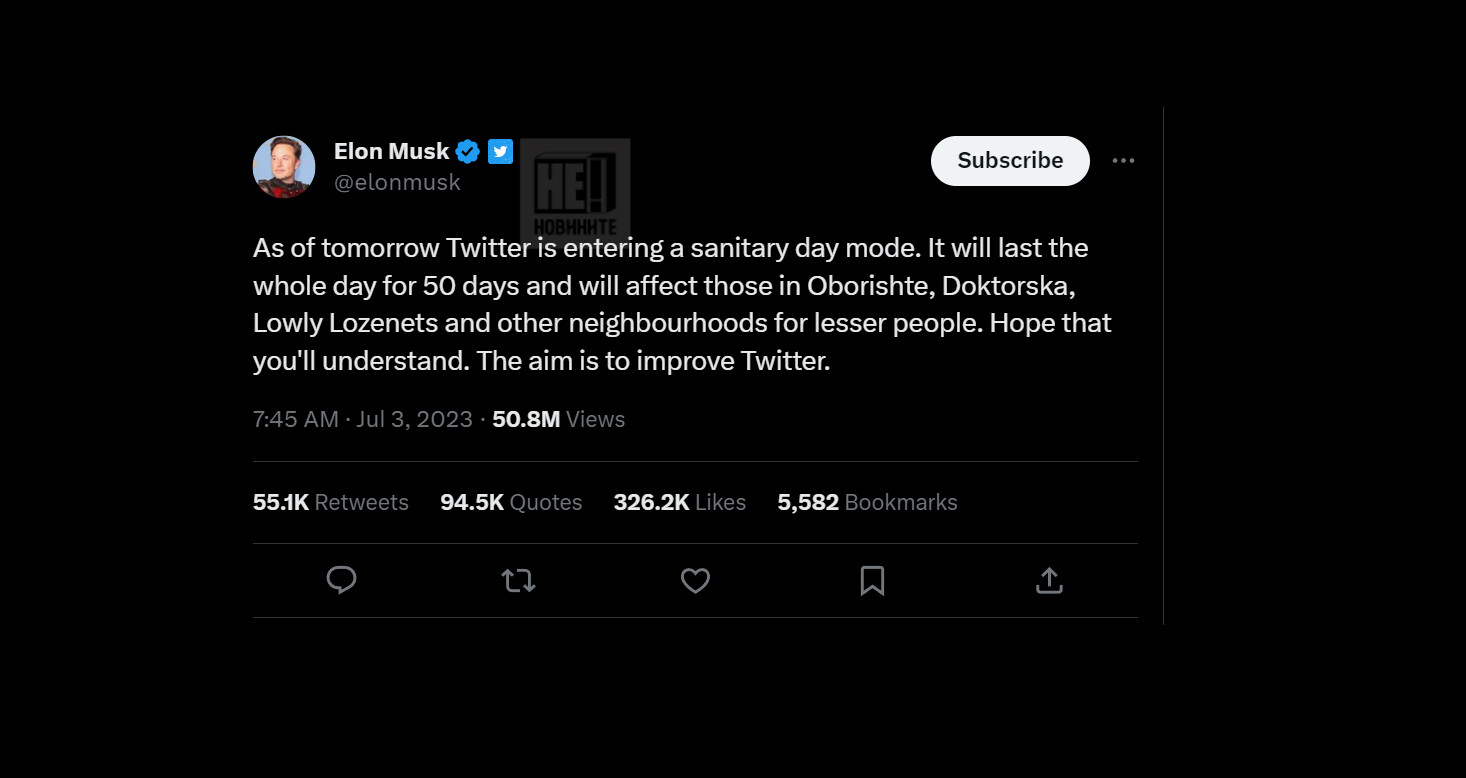Open Elon Musk's profile avatar picture
Screen dimensions: 1466x778
pos(284,167)
